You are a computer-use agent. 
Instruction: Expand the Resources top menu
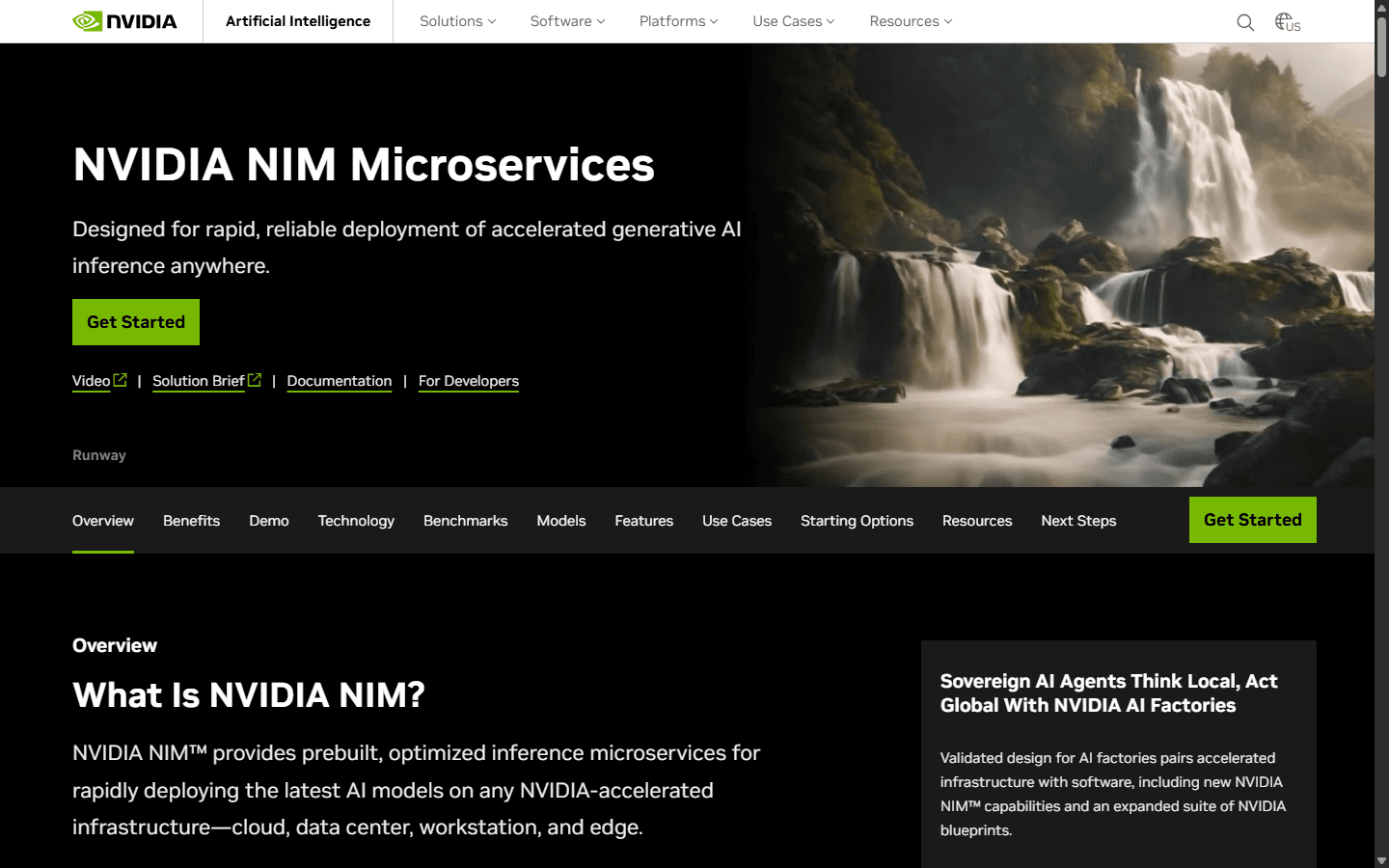point(911,21)
